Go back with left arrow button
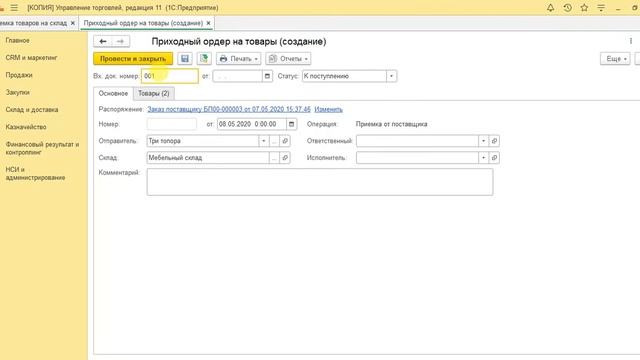This screenshot has height=360, width=640. coord(103,41)
